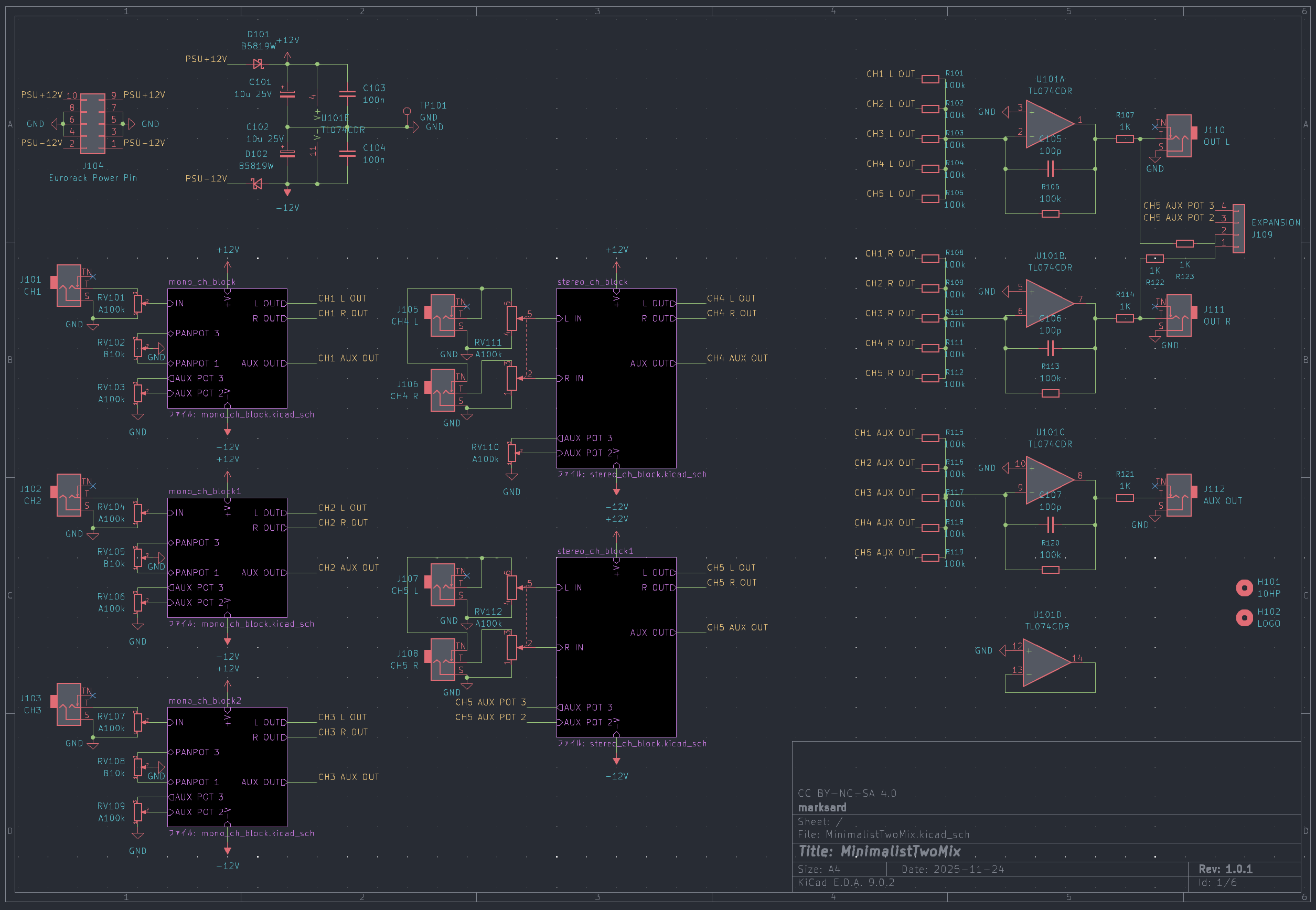The image size is (1316, 910).
Task: Open the stereo_ch_block1 sheet for CH5
Action: (x=616, y=647)
